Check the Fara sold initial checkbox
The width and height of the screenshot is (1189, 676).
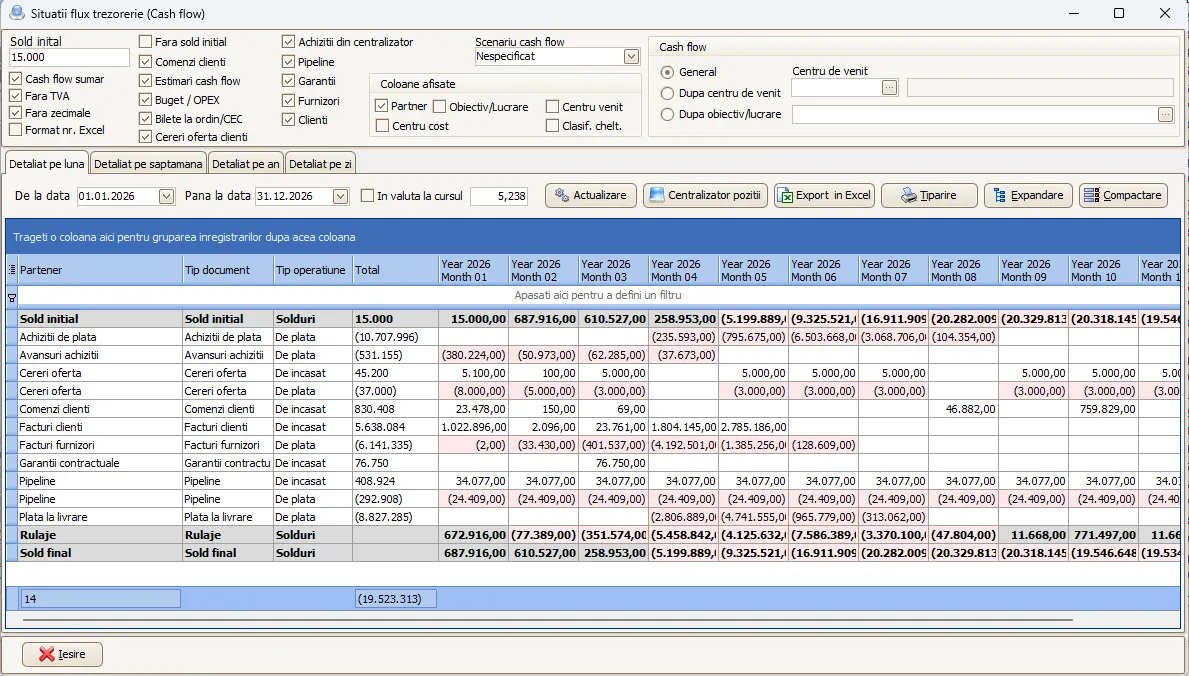pos(146,42)
